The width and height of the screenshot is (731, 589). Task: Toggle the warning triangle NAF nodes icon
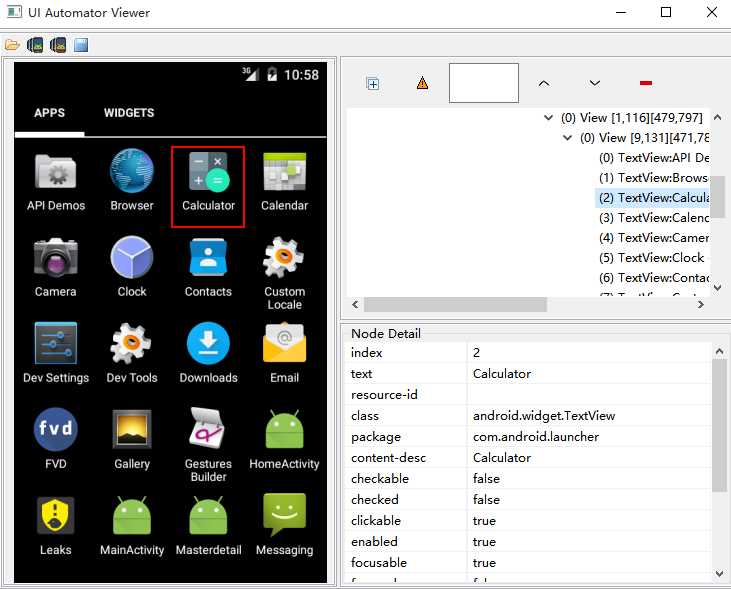tap(422, 83)
